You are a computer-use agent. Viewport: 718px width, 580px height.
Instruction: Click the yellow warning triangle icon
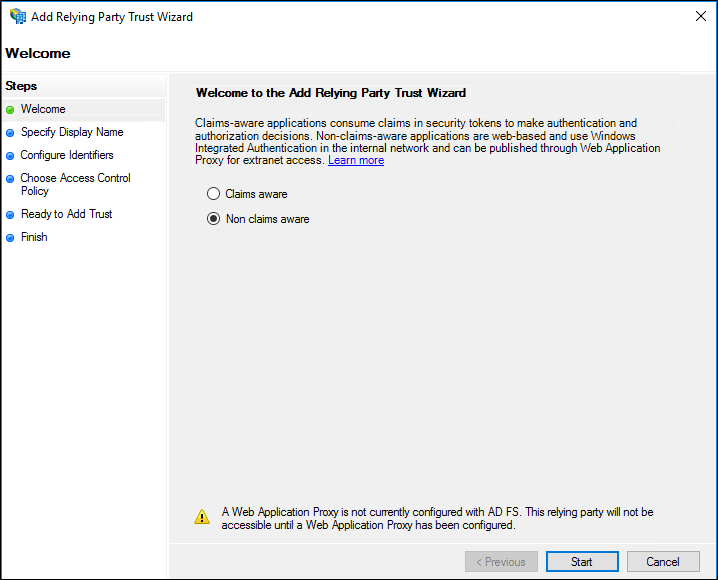click(x=202, y=517)
